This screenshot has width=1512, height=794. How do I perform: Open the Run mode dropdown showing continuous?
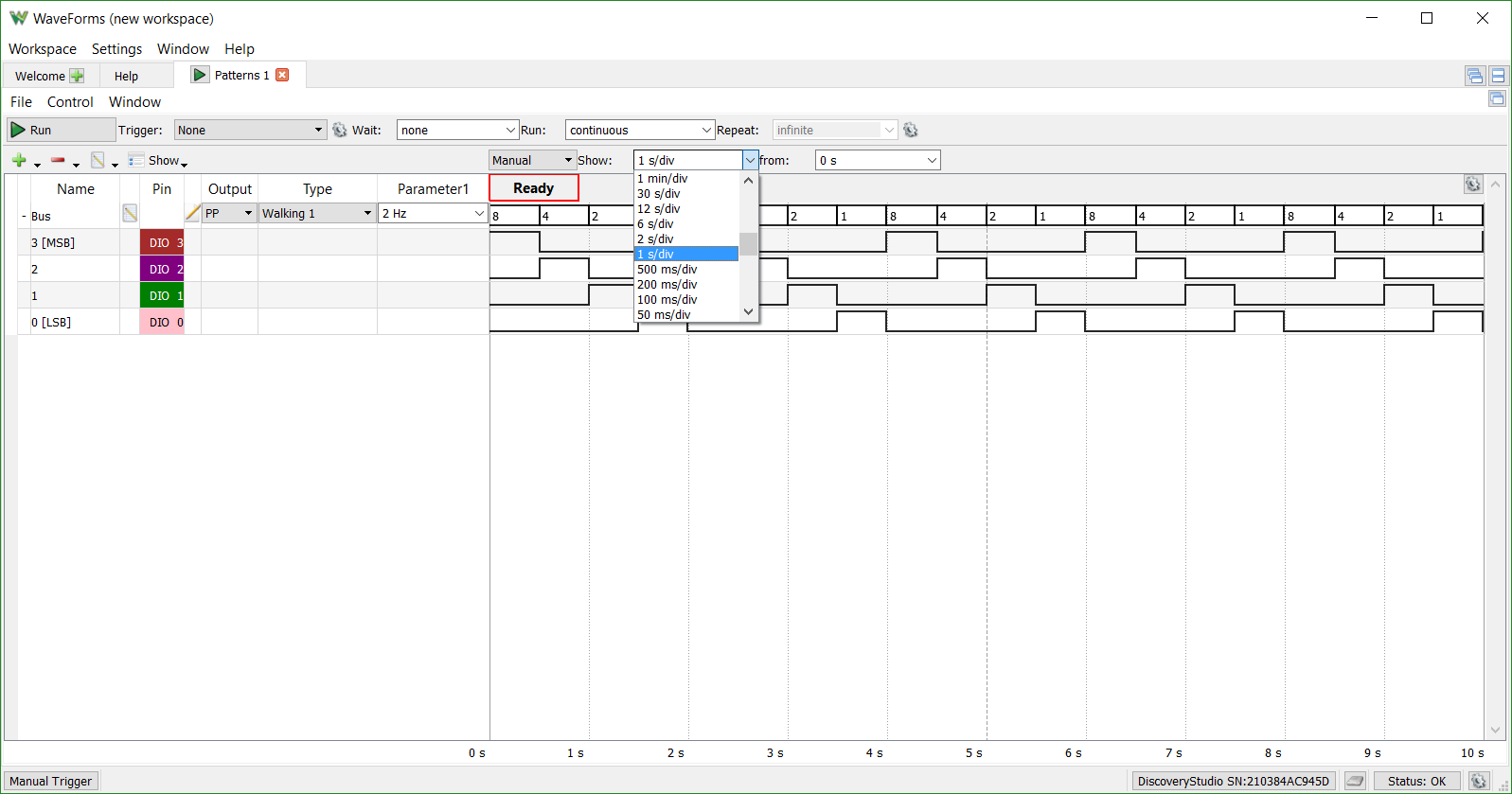click(639, 130)
